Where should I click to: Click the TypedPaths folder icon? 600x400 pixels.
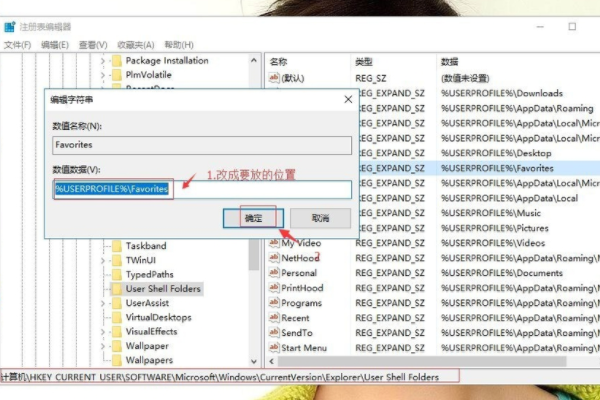pos(117,274)
